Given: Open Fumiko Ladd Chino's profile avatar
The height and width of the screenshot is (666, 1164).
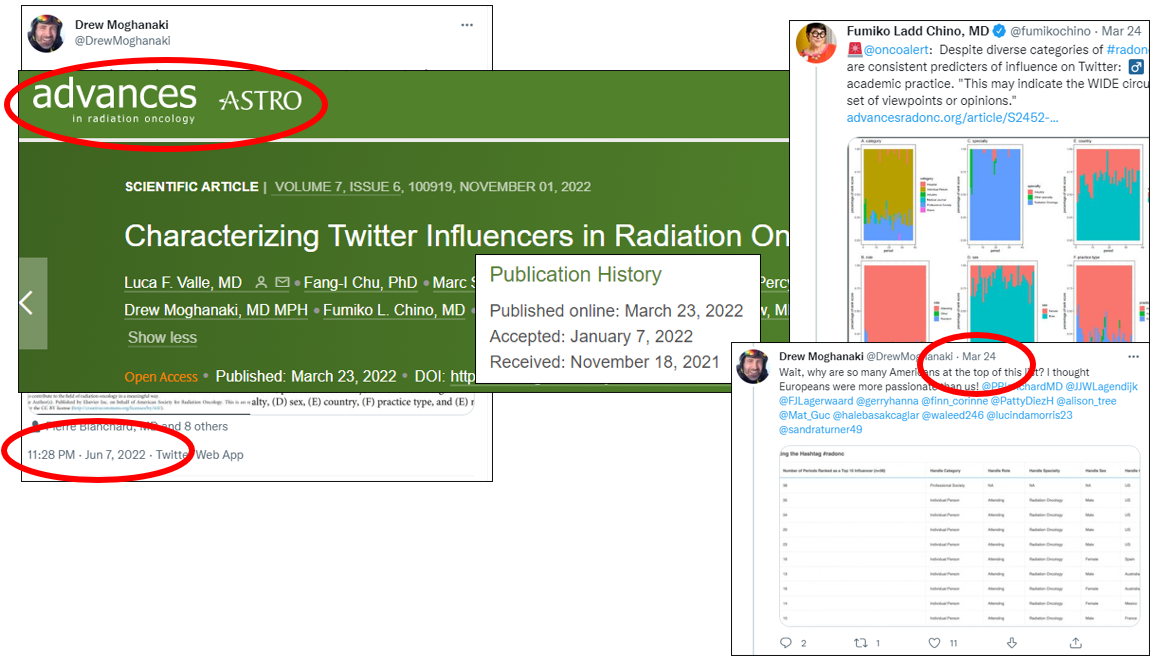Looking at the screenshot, I should tap(816, 42).
